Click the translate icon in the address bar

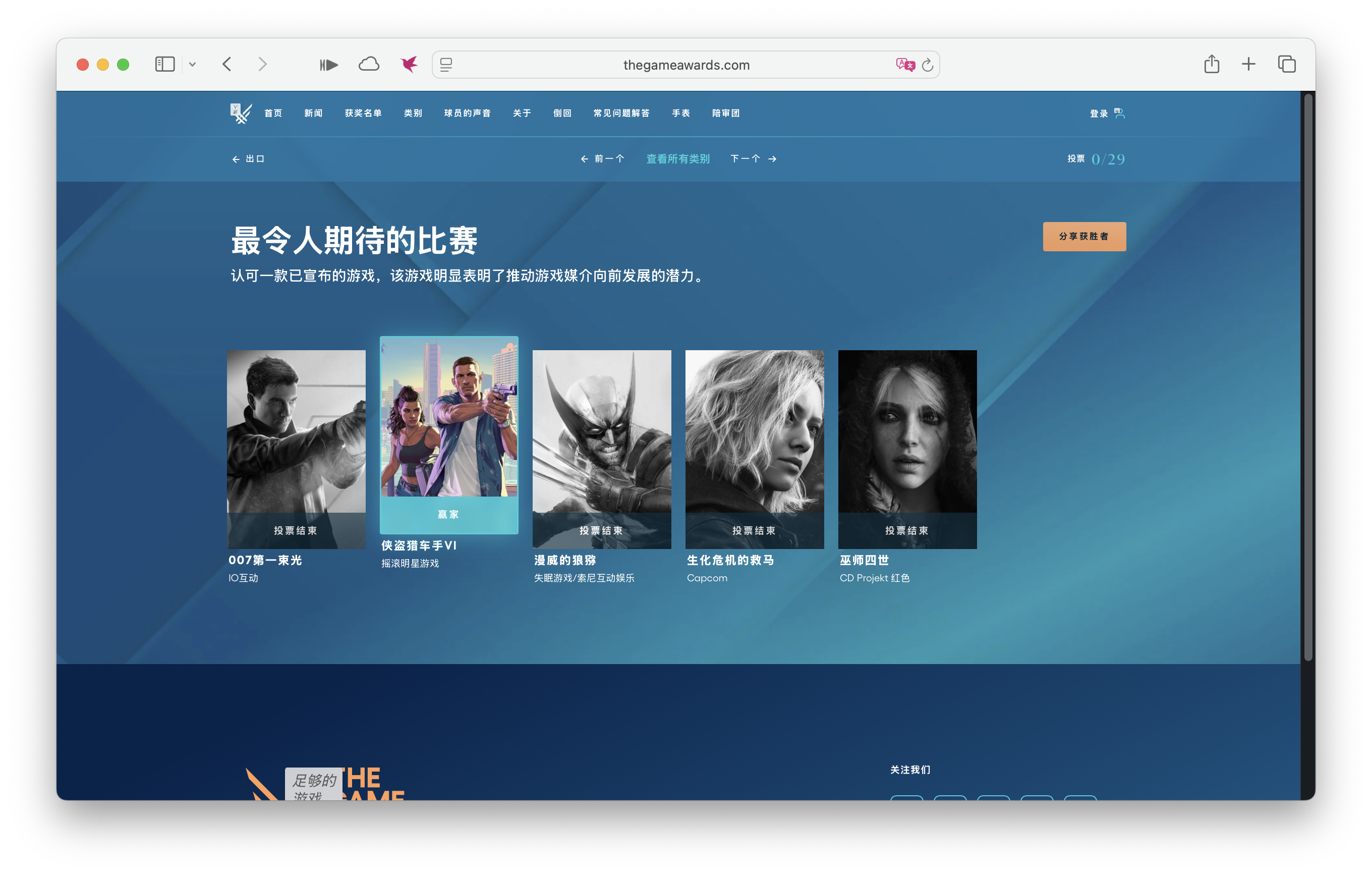click(x=905, y=65)
